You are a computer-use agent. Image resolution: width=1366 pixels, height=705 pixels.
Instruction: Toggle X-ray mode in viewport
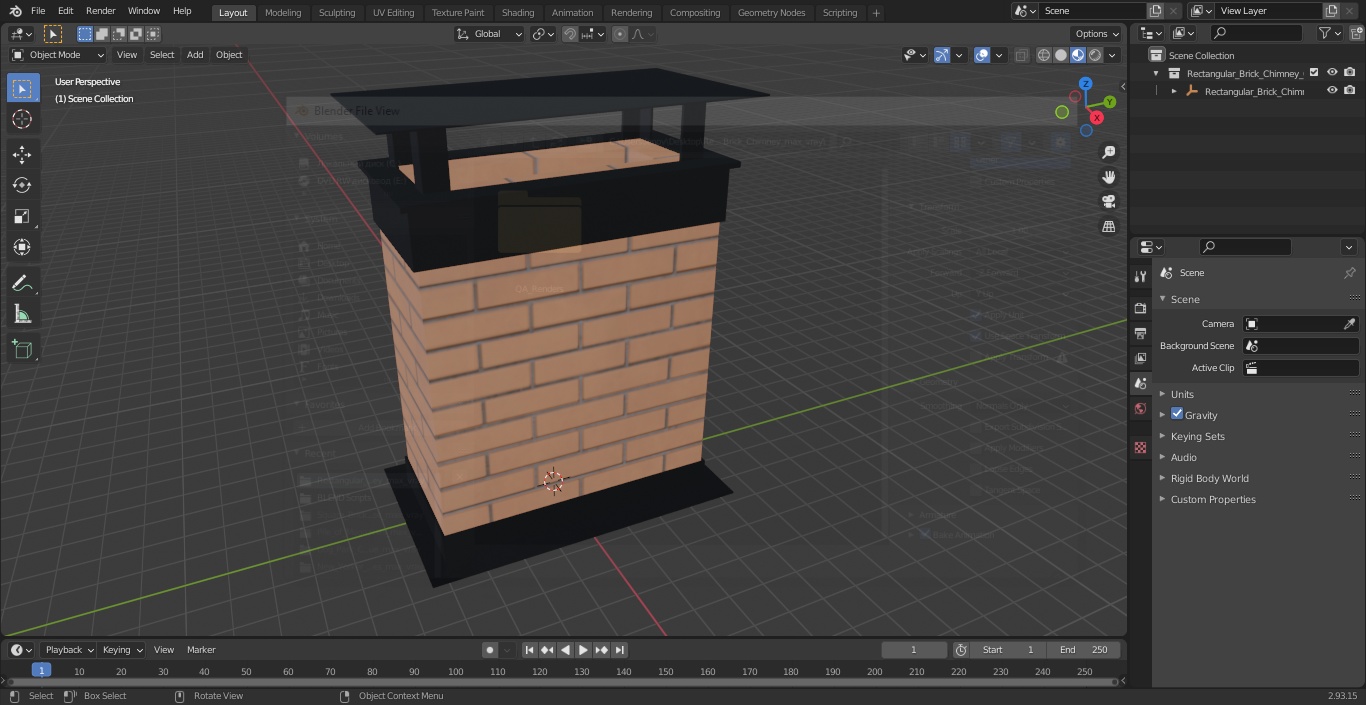(x=1021, y=55)
